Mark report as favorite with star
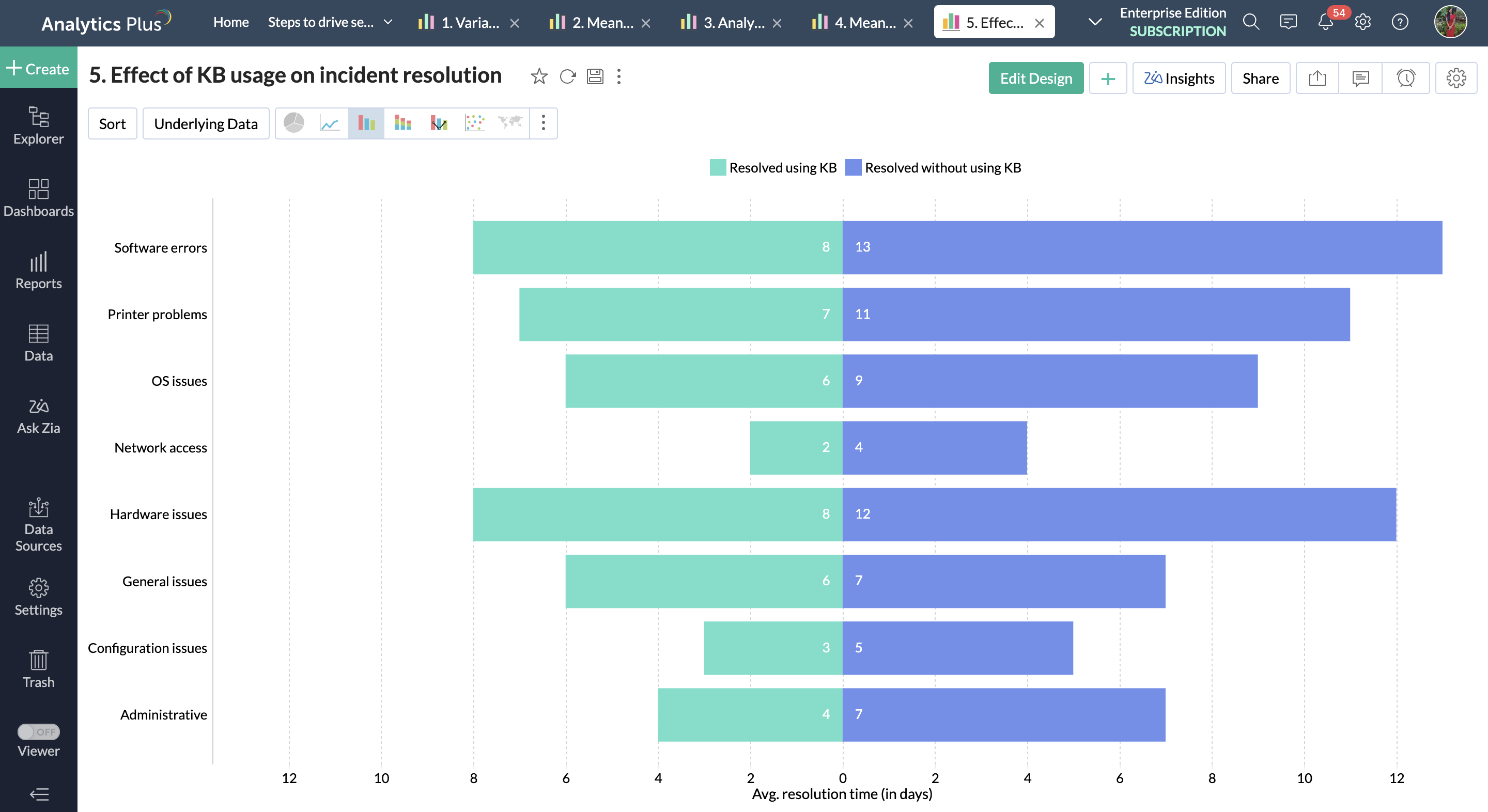The image size is (1488, 812). (x=539, y=76)
